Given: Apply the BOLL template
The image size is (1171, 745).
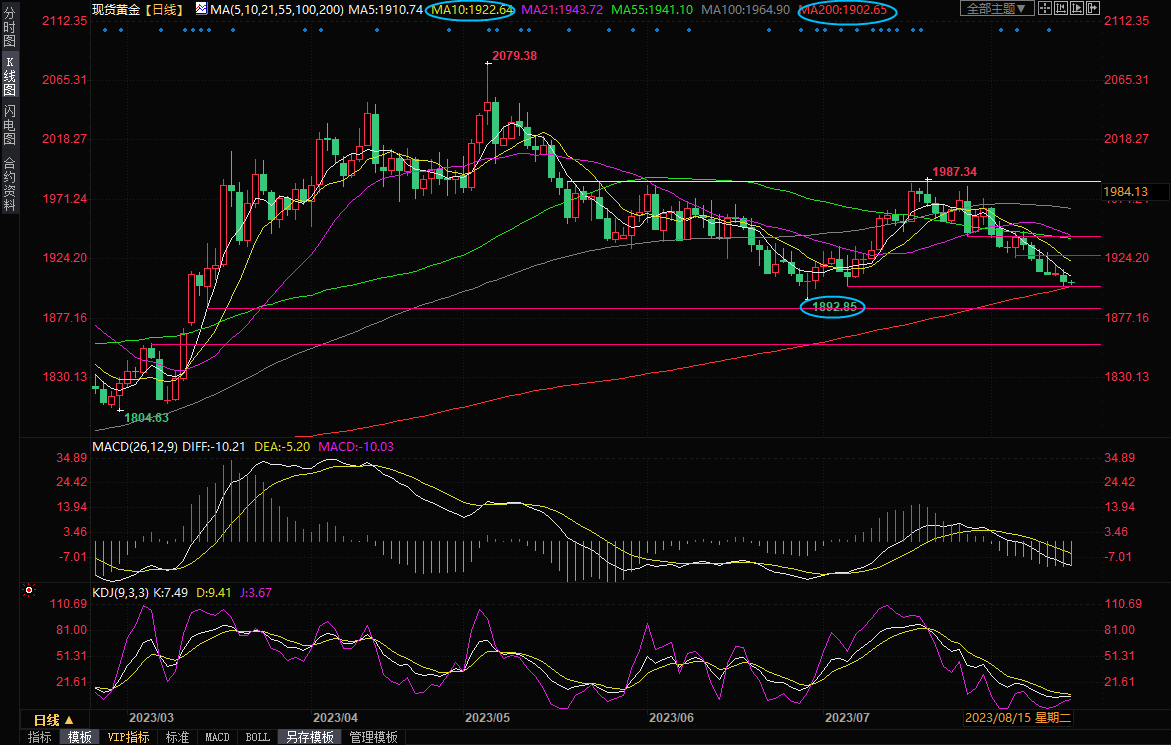Looking at the screenshot, I should pyautogui.click(x=257, y=737).
